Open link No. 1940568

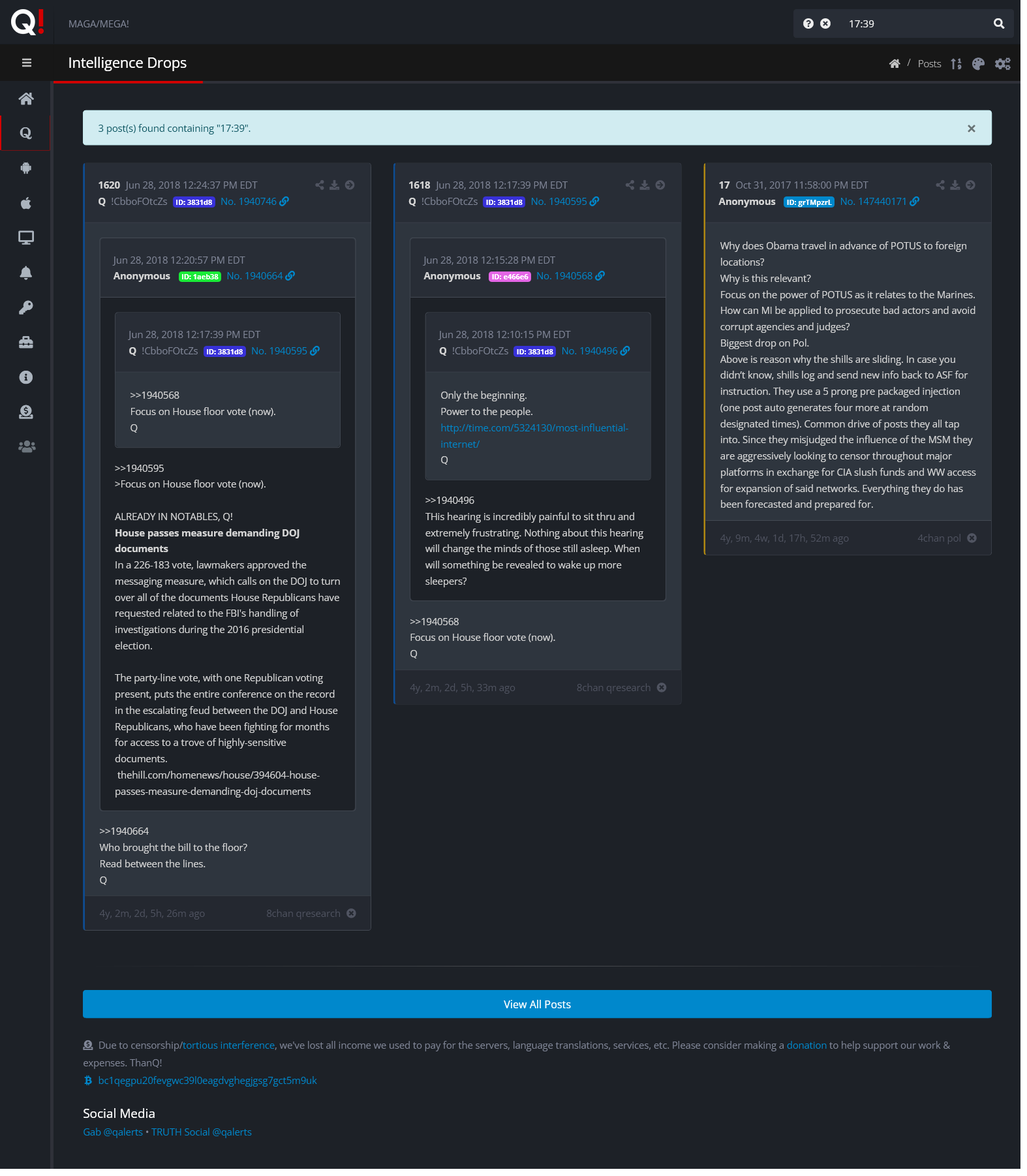(x=570, y=276)
